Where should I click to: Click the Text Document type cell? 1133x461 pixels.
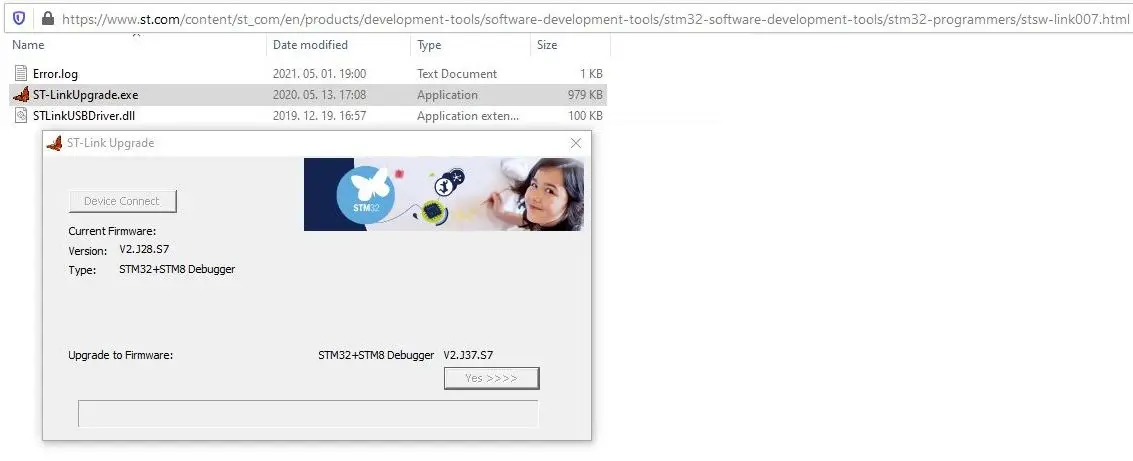pos(457,74)
